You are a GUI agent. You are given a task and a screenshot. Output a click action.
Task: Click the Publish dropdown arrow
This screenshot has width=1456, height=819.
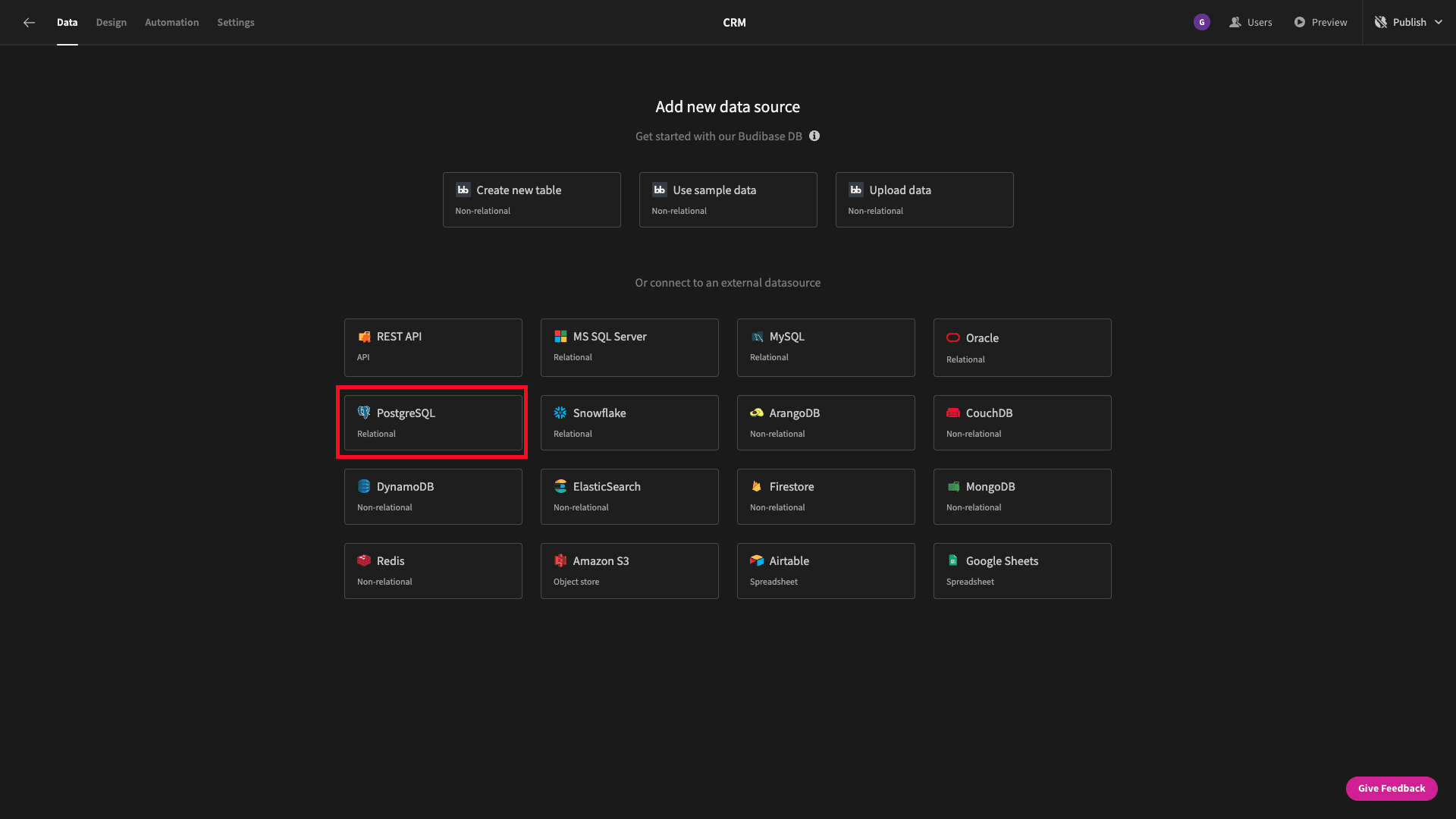click(1439, 21)
